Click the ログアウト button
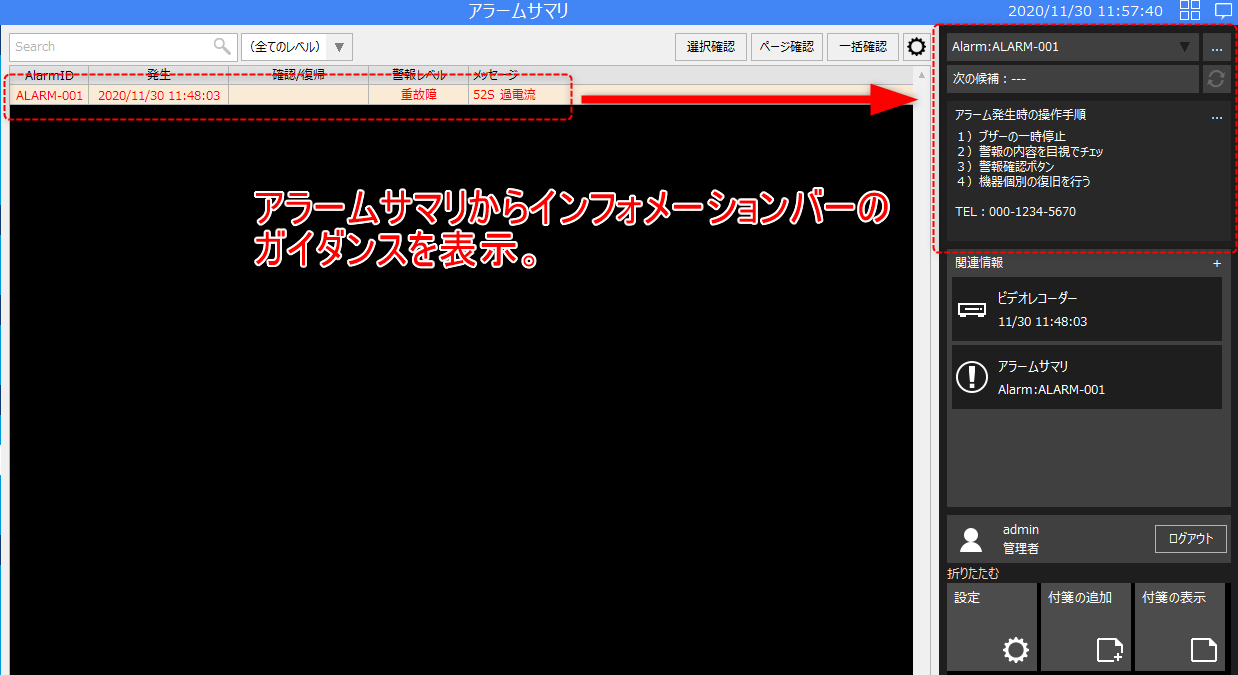The image size is (1238, 675). [x=1190, y=539]
